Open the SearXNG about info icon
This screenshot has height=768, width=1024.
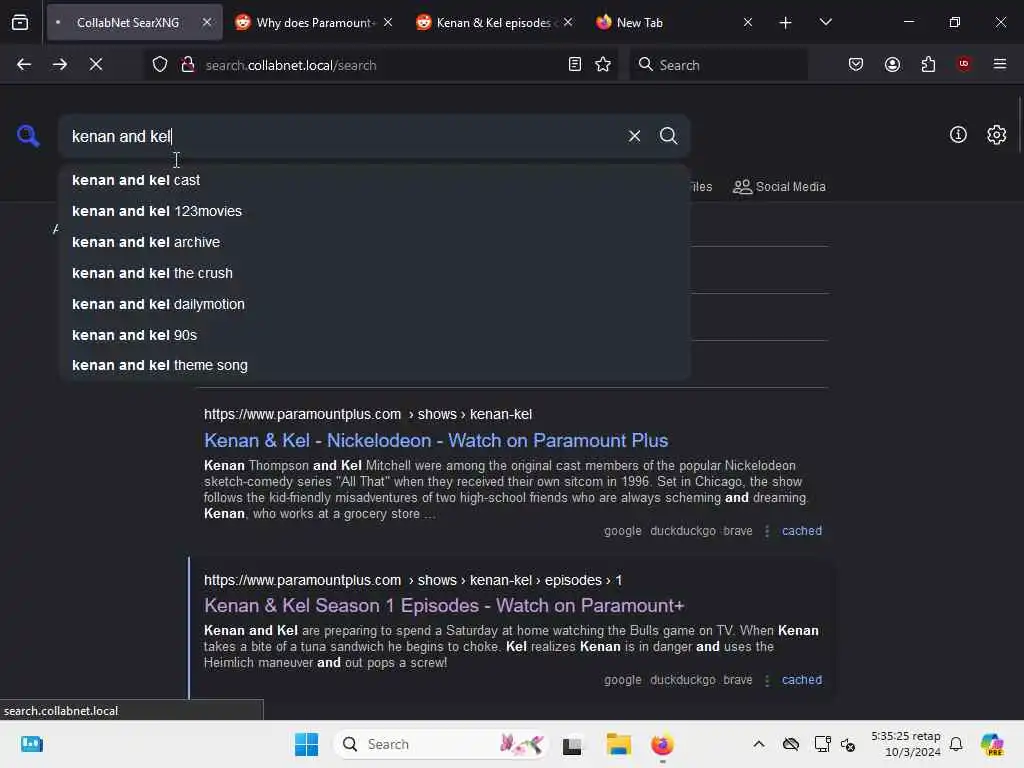click(x=958, y=135)
